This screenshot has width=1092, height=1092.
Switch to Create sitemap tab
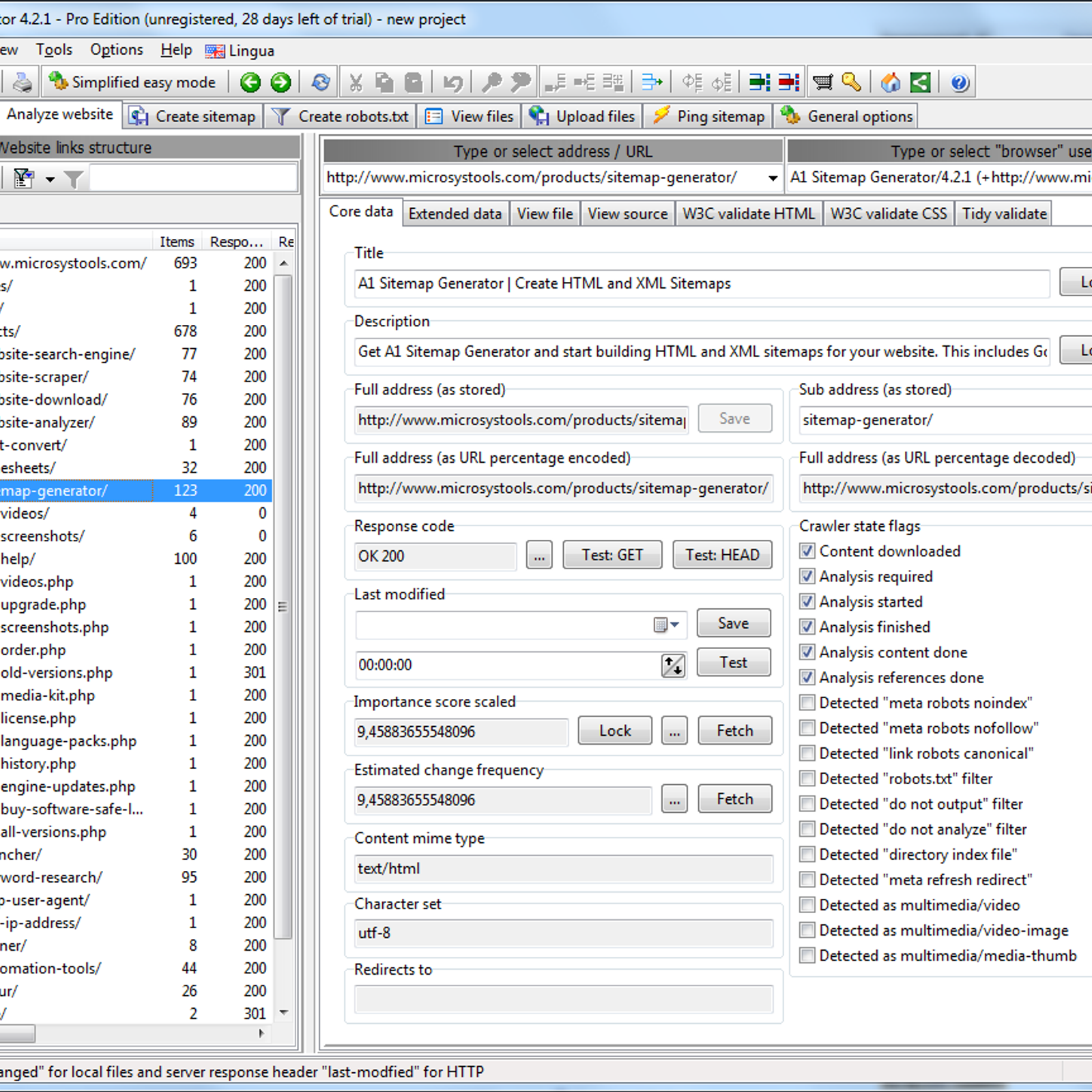point(193,117)
